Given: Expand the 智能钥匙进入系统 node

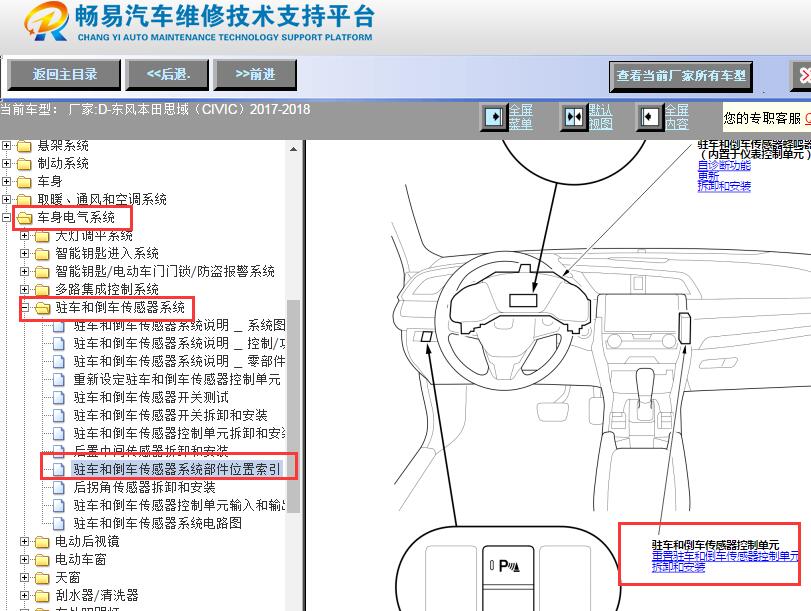Looking at the screenshot, I should pos(24,254).
